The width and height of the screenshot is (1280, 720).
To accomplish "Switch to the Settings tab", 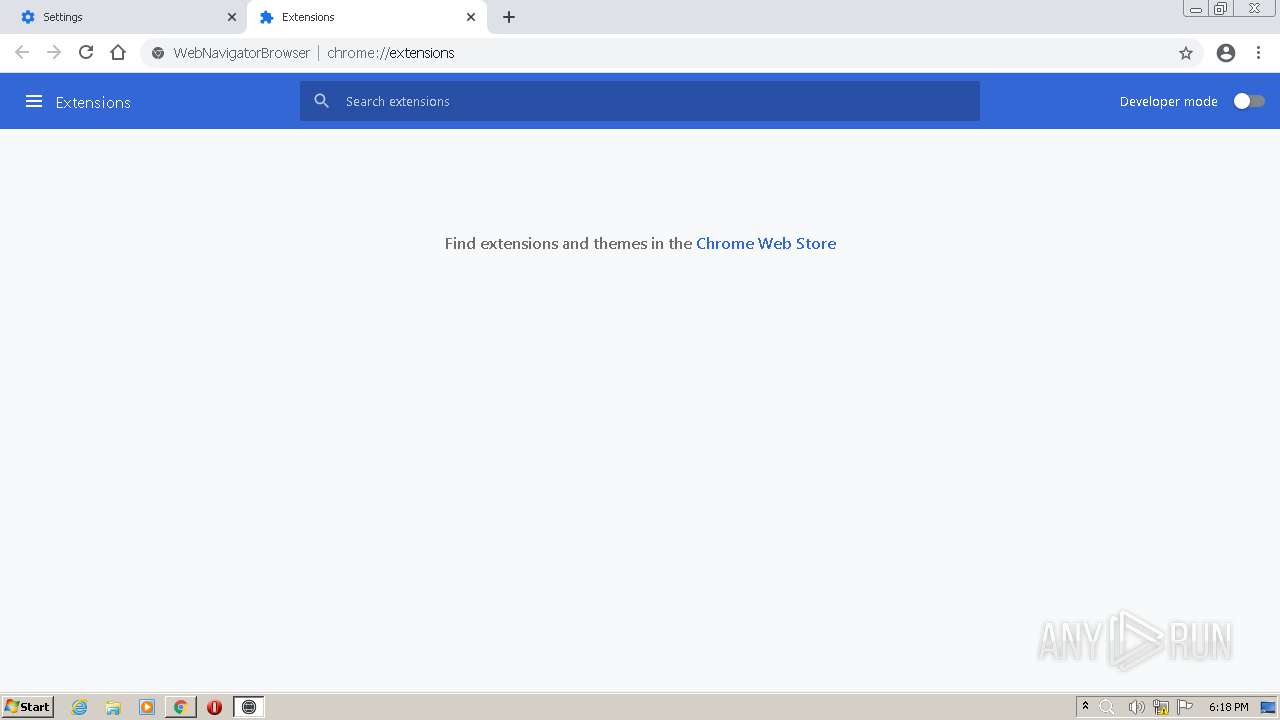I will coord(123,17).
